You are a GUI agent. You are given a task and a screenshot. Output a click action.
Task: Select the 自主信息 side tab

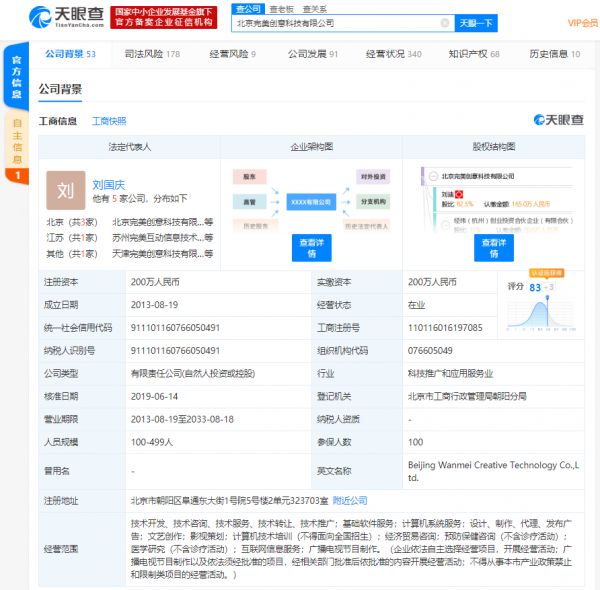17,140
